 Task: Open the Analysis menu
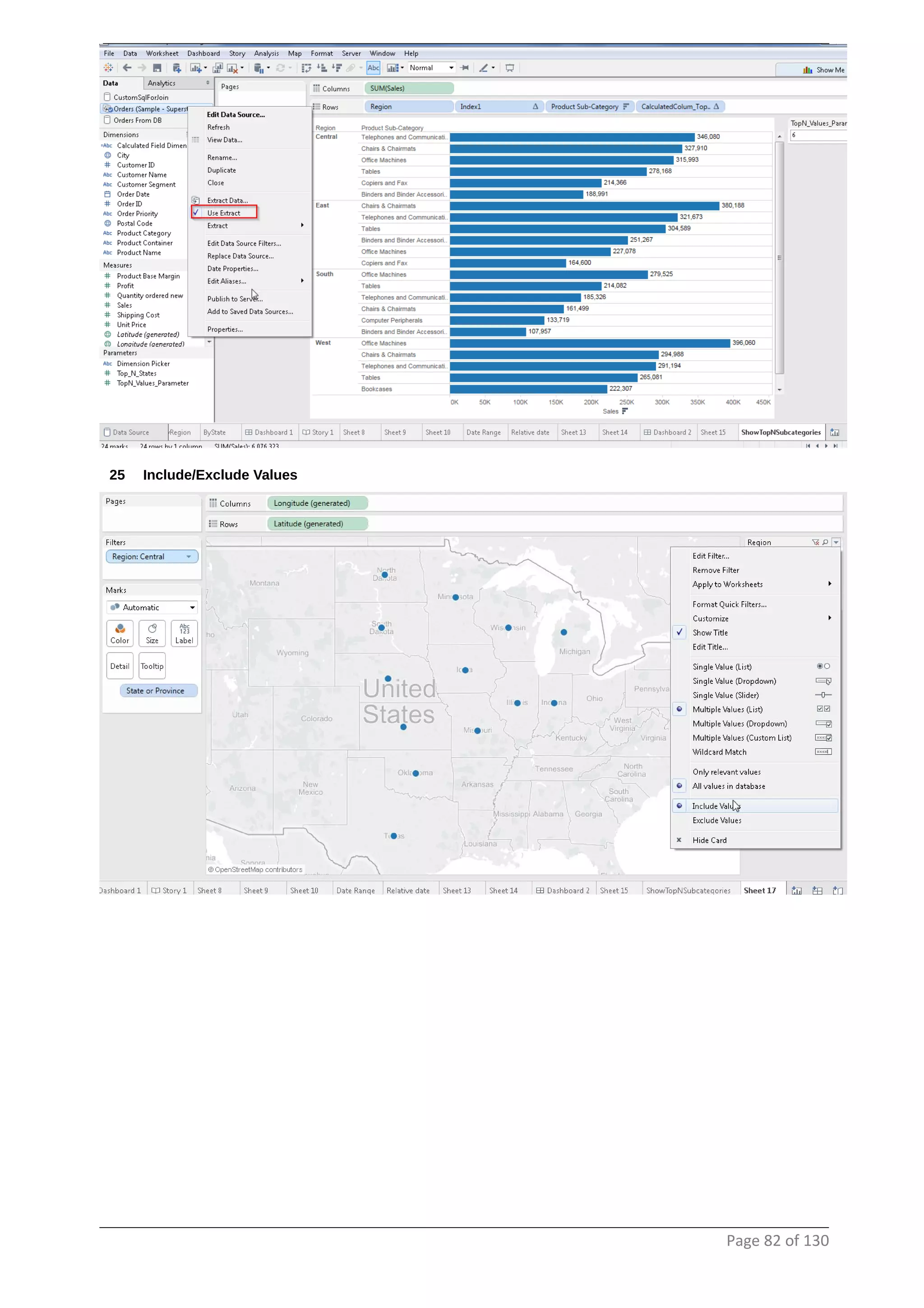point(266,54)
